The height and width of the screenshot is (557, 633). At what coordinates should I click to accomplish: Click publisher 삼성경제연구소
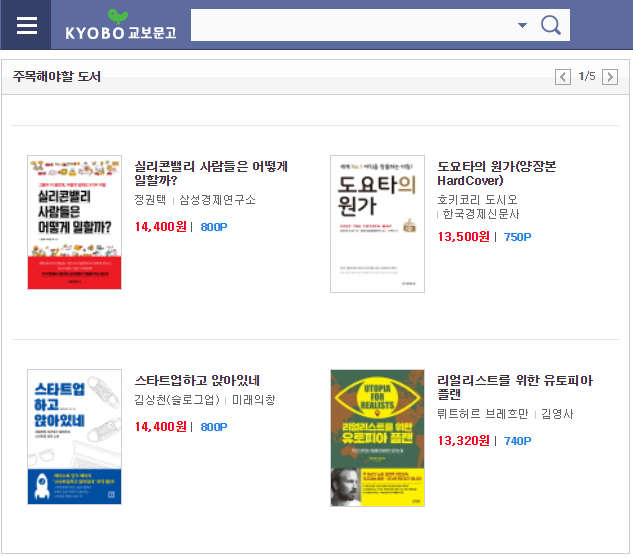[x=217, y=200]
